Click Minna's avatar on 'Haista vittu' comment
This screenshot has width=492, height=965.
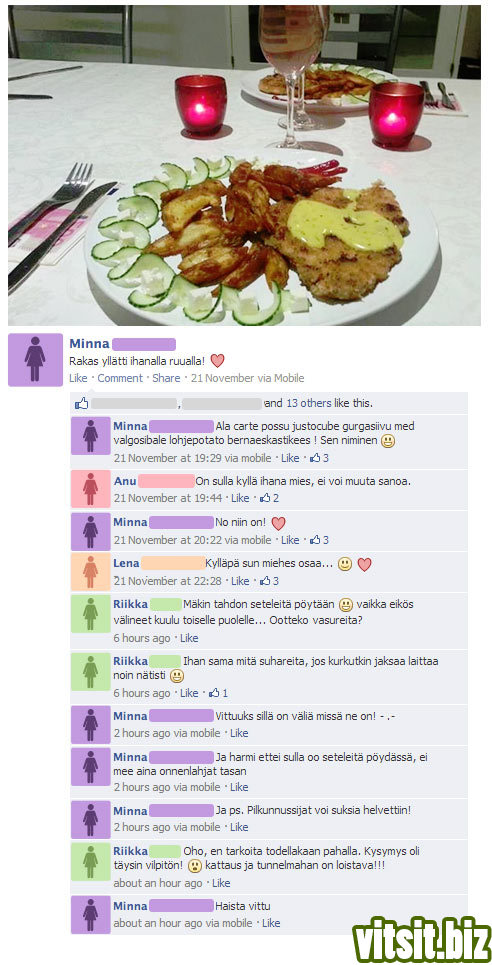point(91,915)
